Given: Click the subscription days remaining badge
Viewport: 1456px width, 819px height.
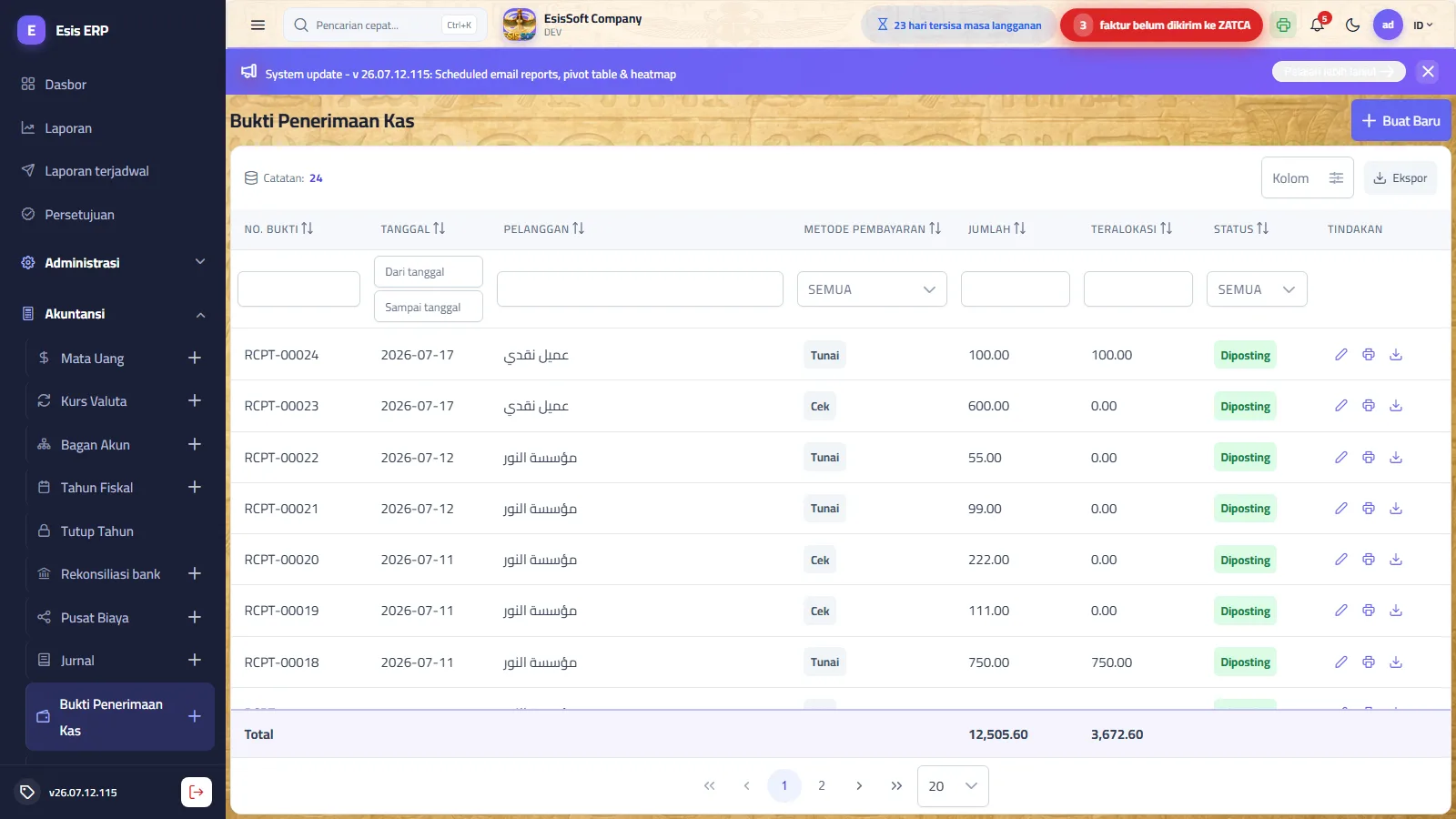Looking at the screenshot, I should tap(958, 25).
